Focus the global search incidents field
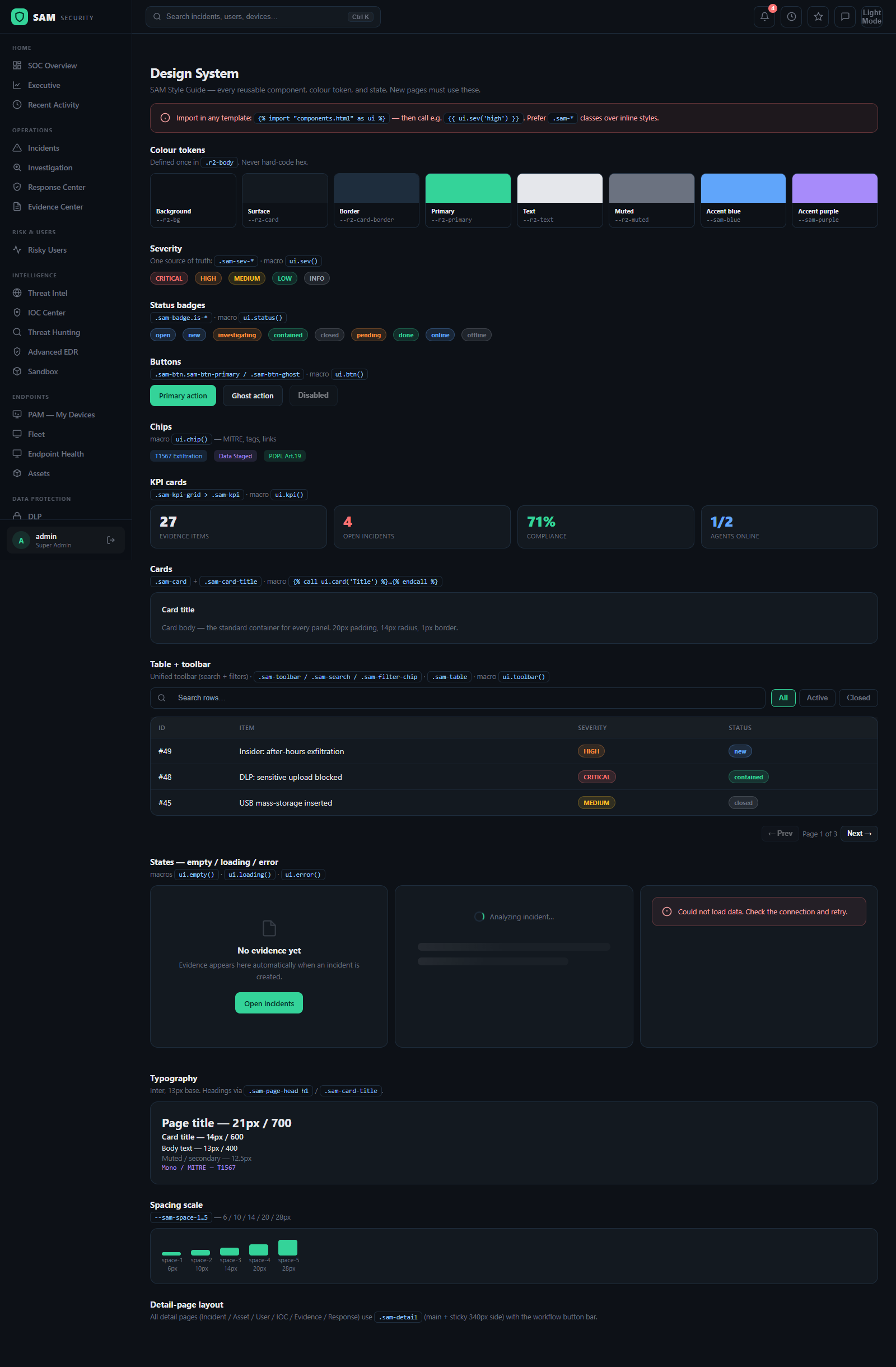Screen dimensions: 896x1367 pos(263,17)
